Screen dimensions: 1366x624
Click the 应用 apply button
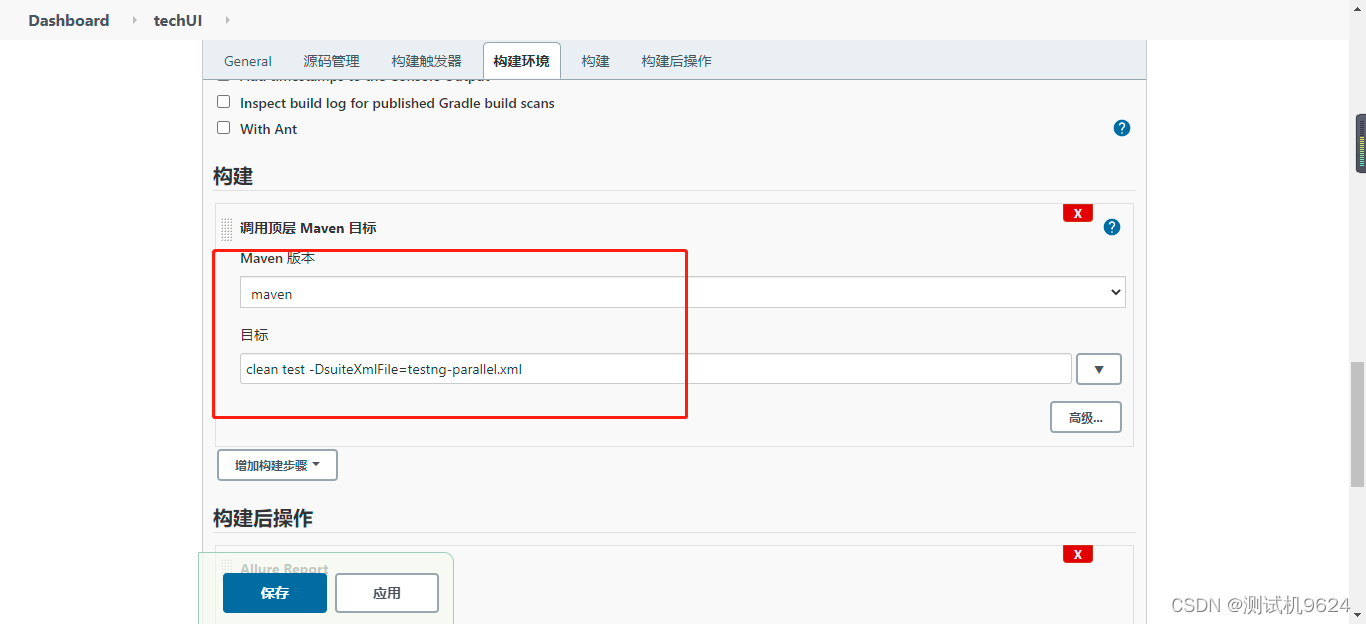point(387,593)
